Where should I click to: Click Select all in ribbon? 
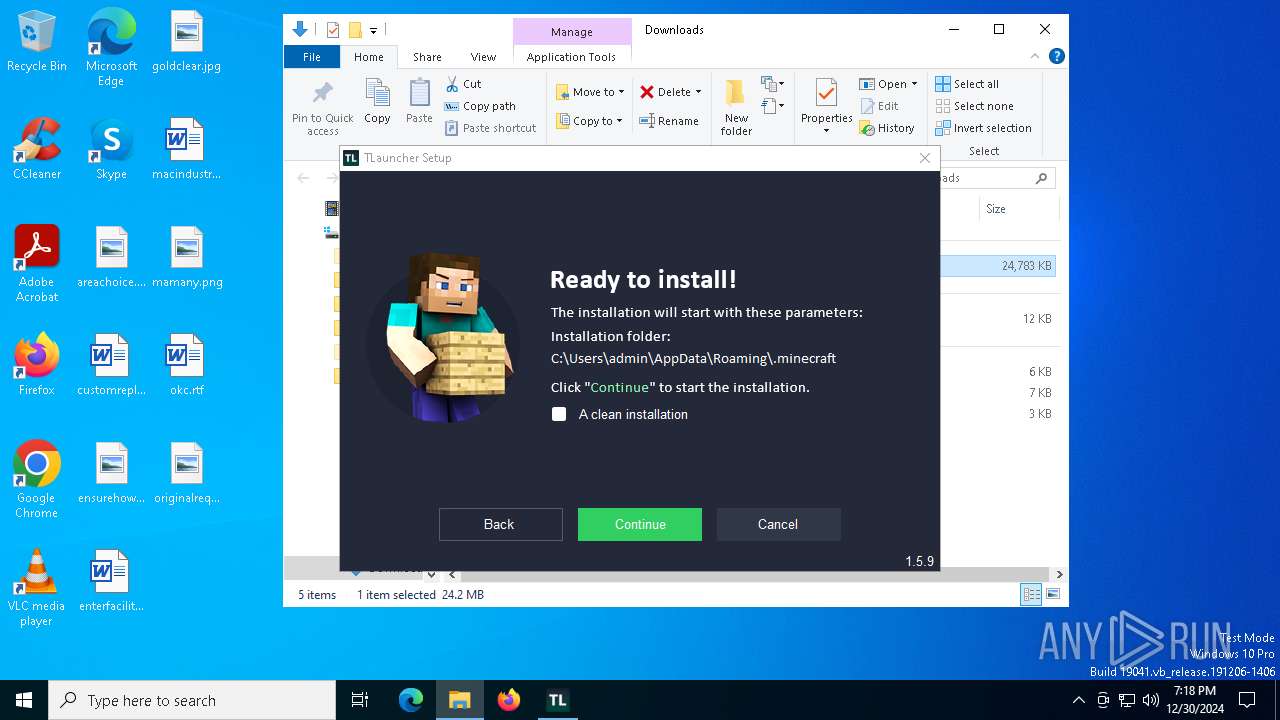pos(967,84)
